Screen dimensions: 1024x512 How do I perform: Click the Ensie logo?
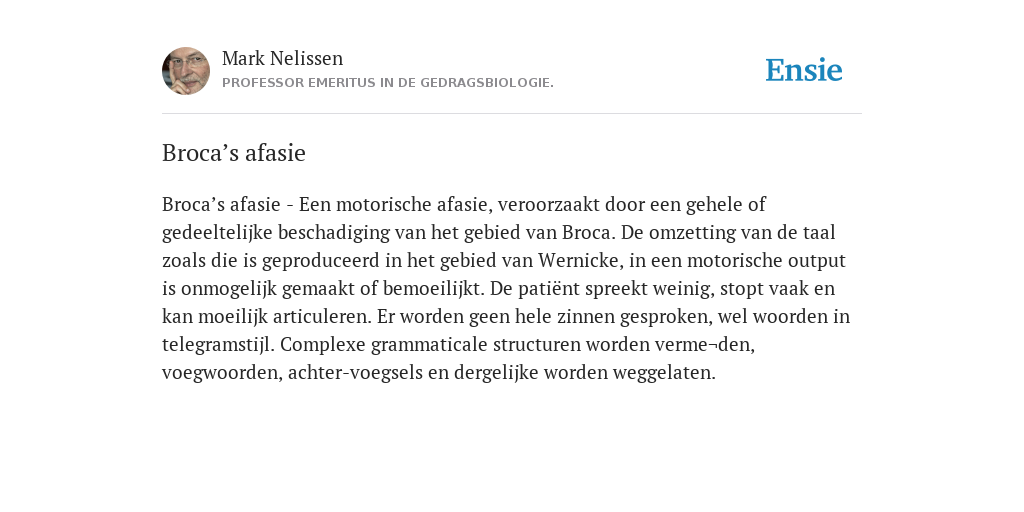click(804, 70)
